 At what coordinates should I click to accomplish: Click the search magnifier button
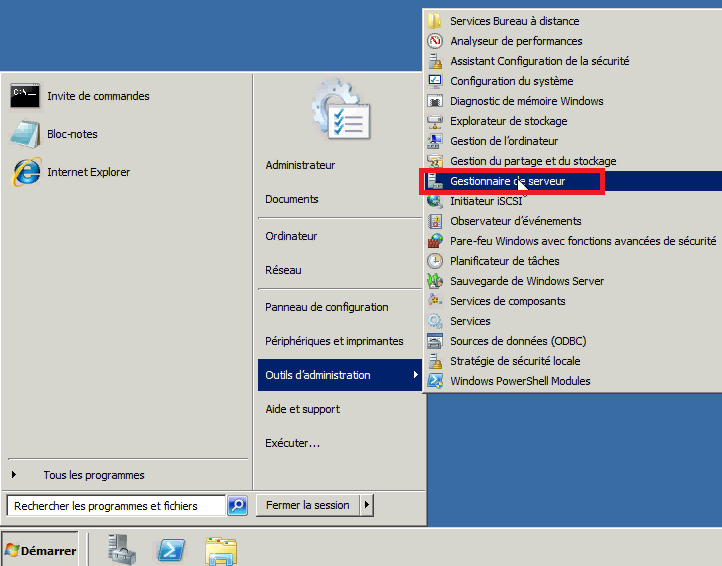click(x=238, y=506)
